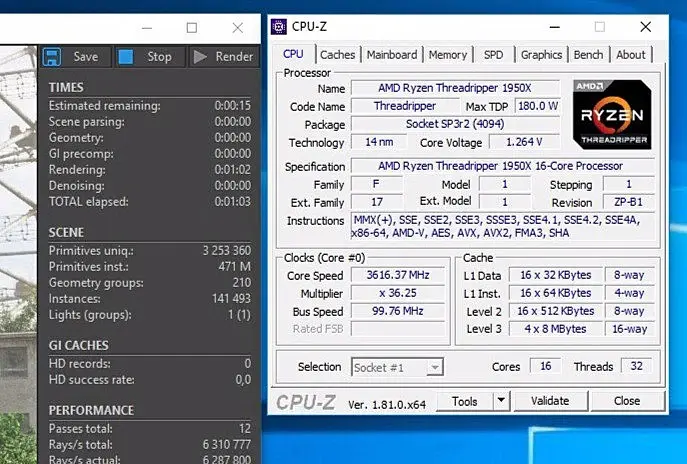Screen dimensions: 687x464
Task: Open the Mainboard tab
Action: coord(392,55)
